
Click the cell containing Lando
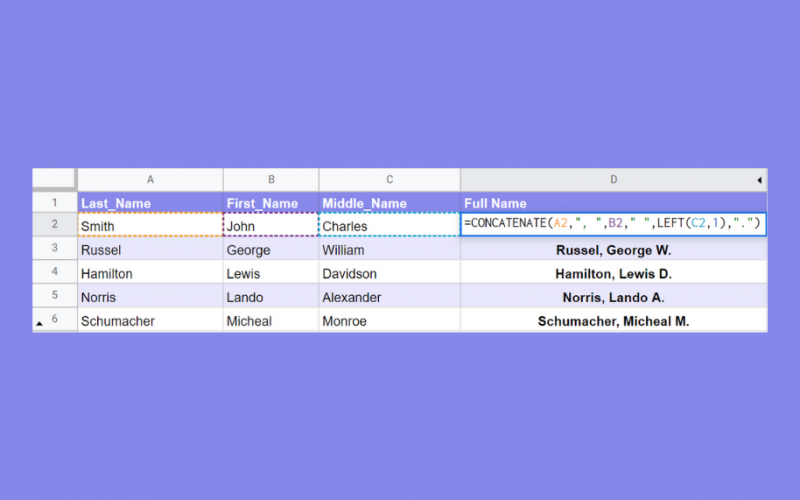271,296
